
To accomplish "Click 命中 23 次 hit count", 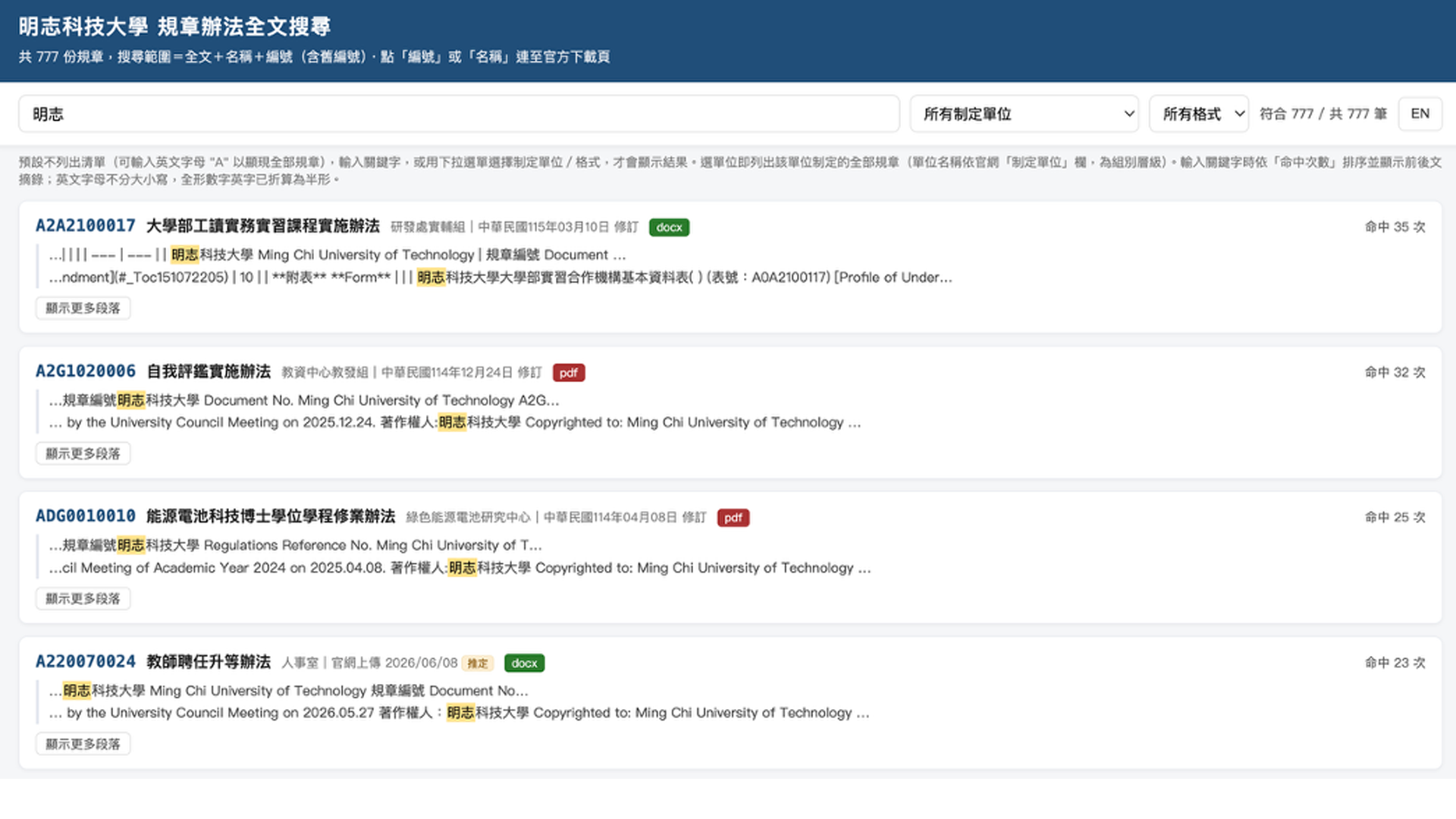I will click(x=1395, y=663).
